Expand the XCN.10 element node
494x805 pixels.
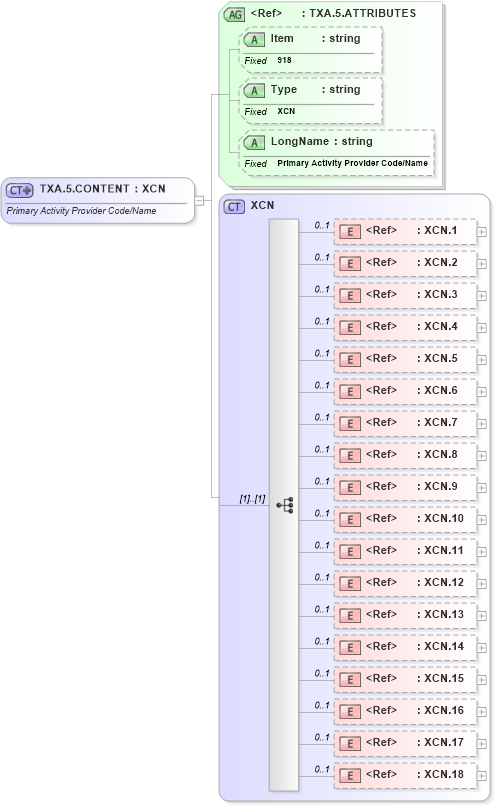(481, 520)
